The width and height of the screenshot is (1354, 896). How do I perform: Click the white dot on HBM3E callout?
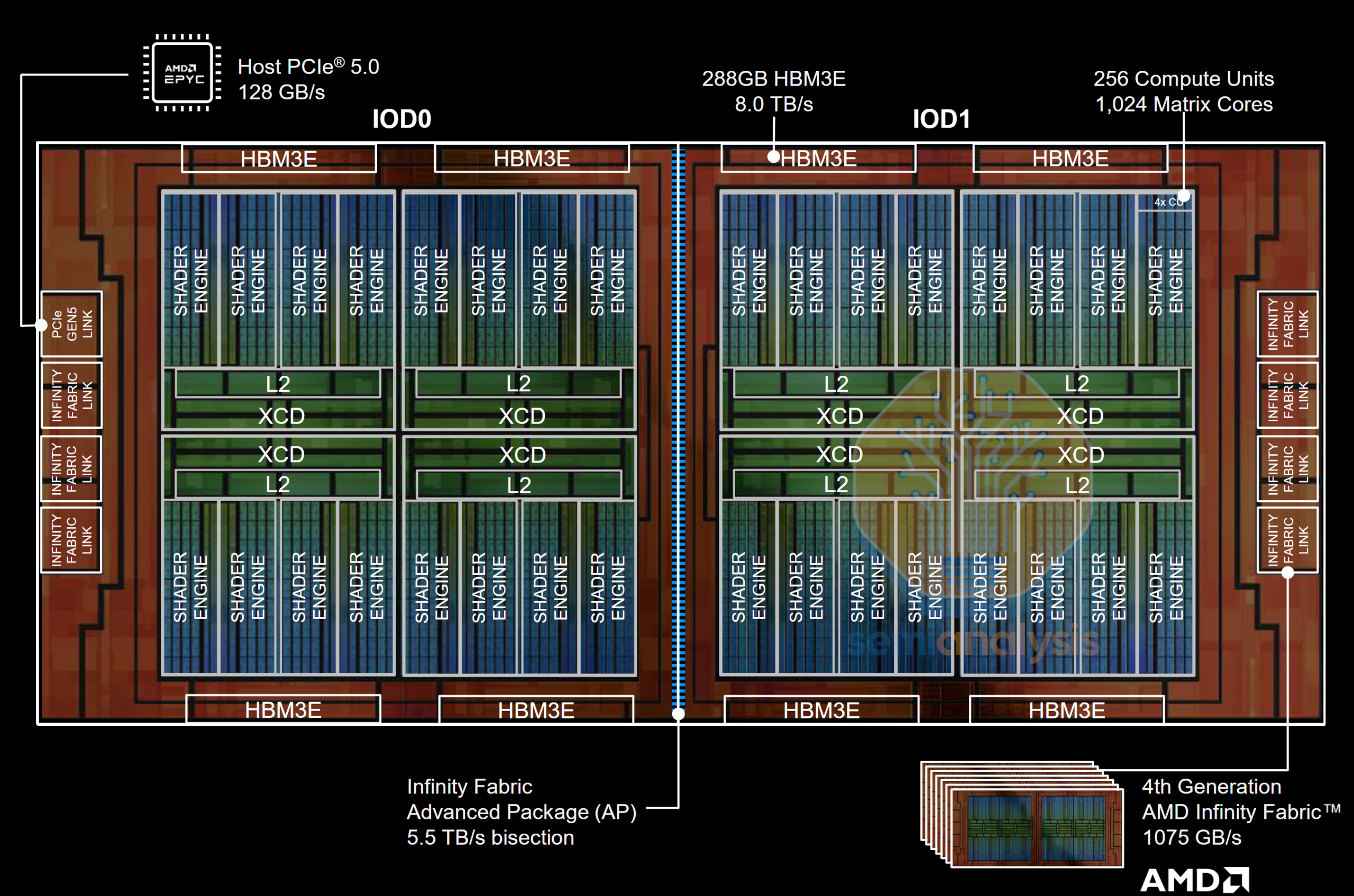click(774, 157)
